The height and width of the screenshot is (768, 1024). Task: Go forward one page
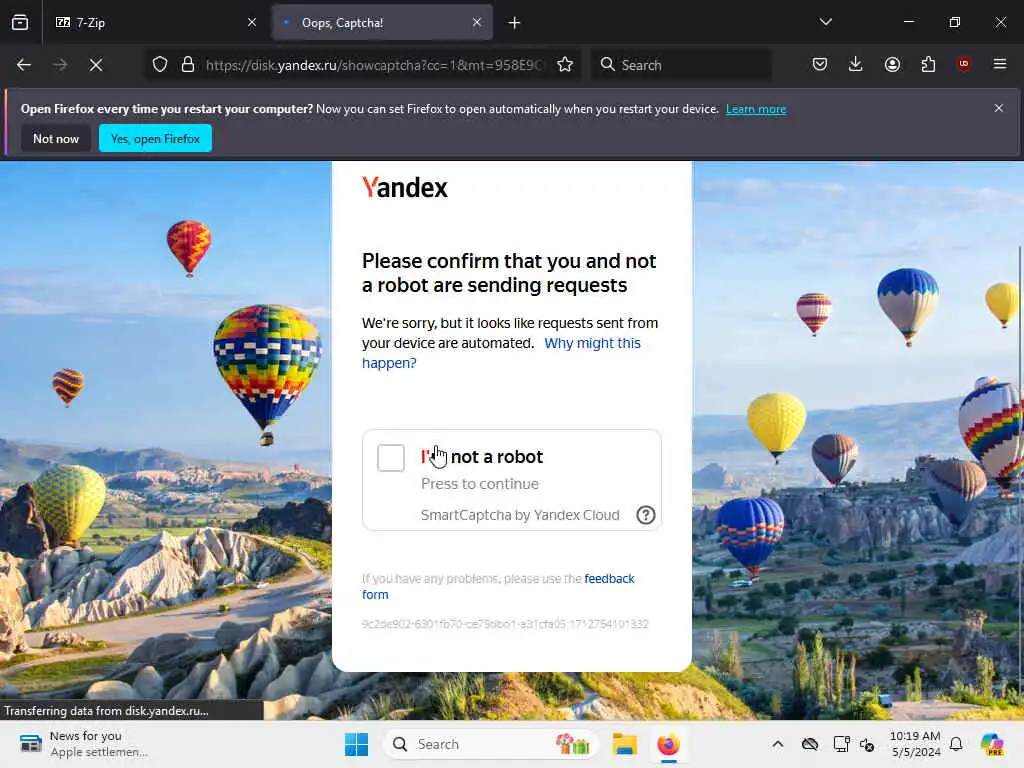(60, 65)
